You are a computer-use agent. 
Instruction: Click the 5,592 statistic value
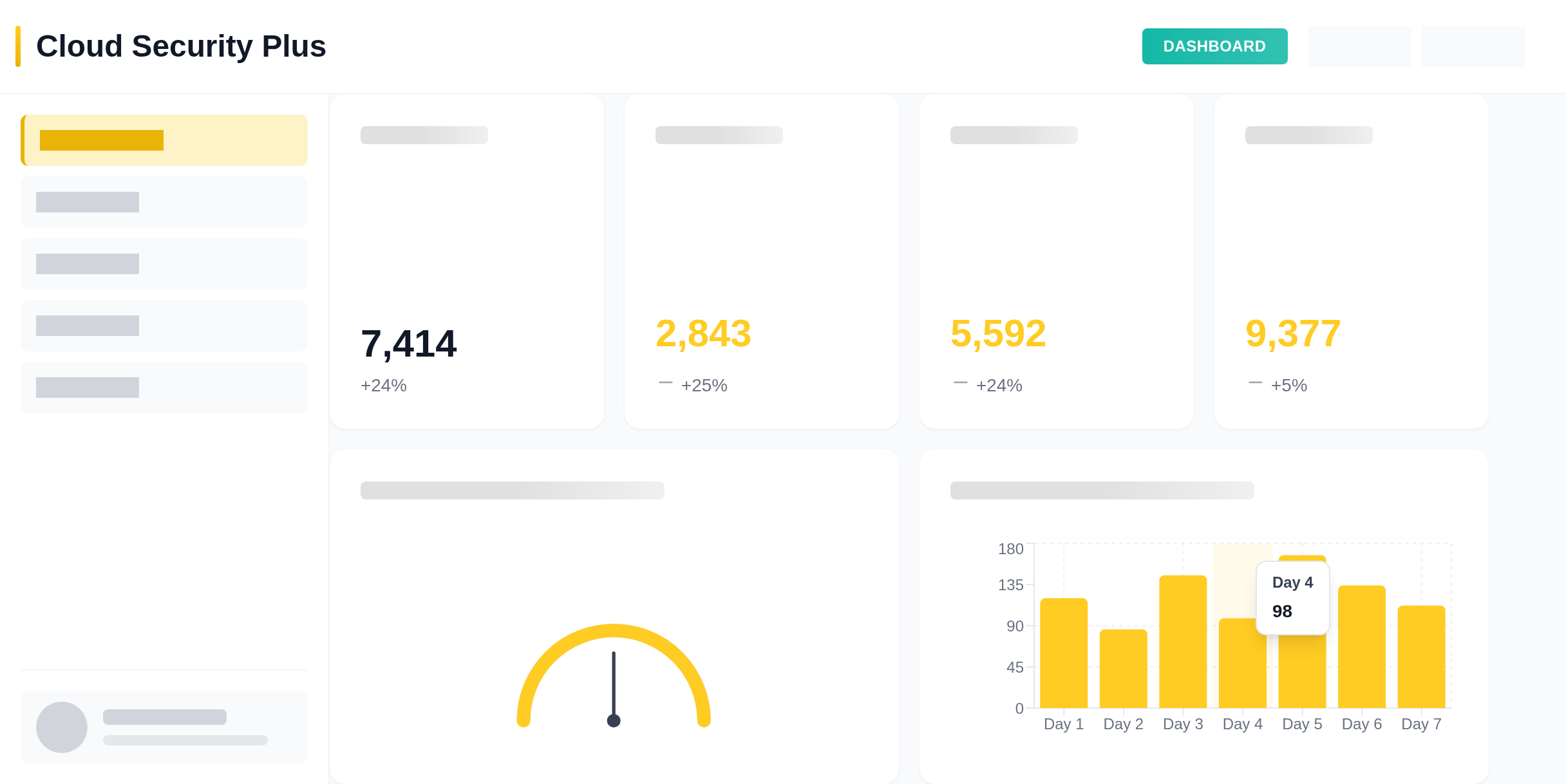tap(998, 333)
